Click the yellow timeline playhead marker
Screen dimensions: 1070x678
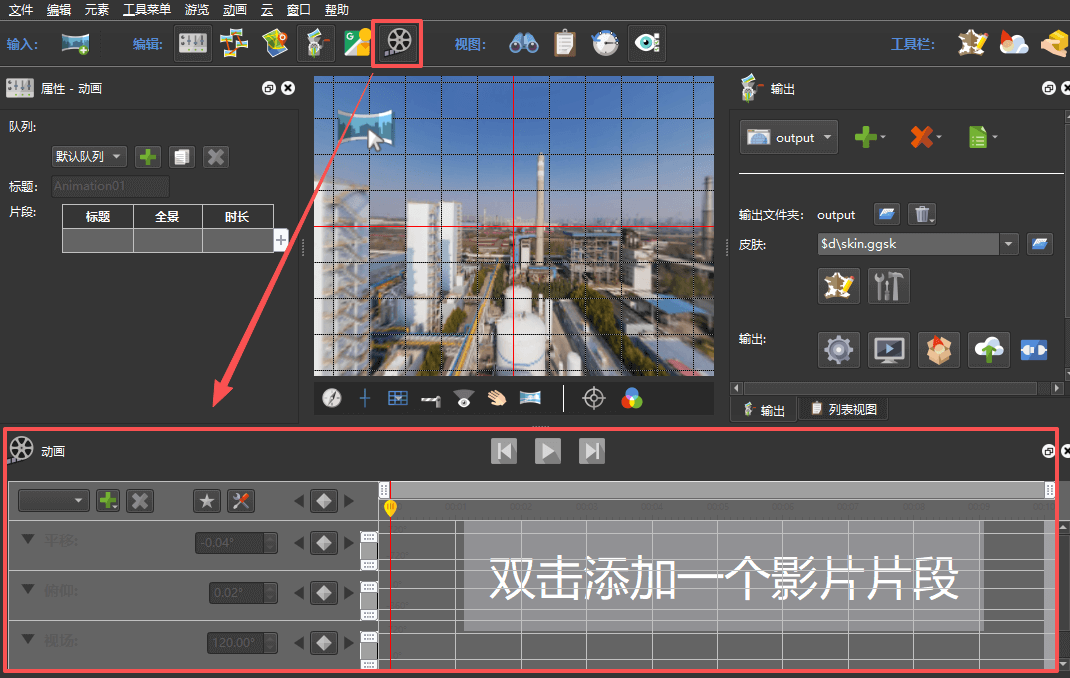click(390, 508)
